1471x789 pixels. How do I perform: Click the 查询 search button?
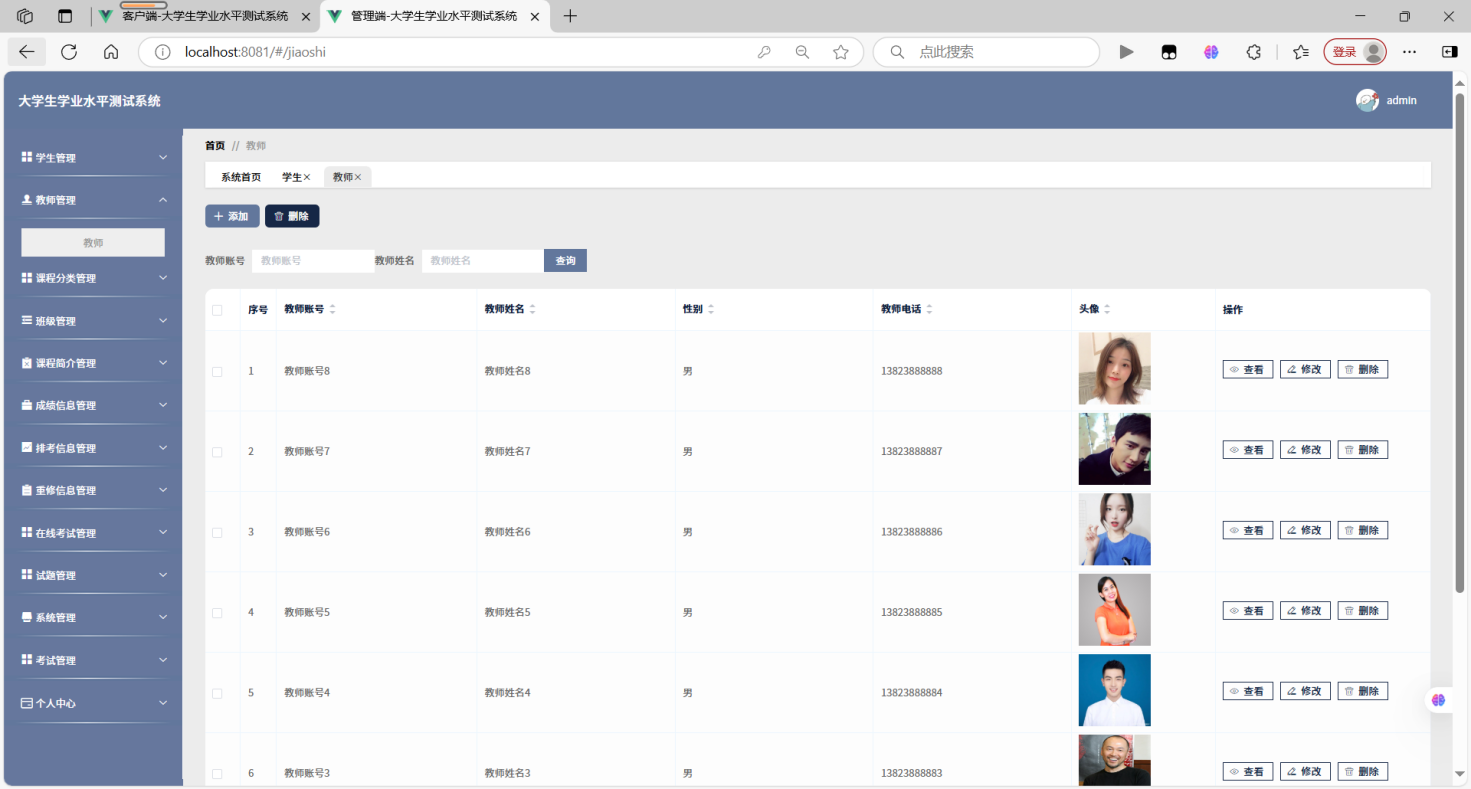click(x=565, y=261)
